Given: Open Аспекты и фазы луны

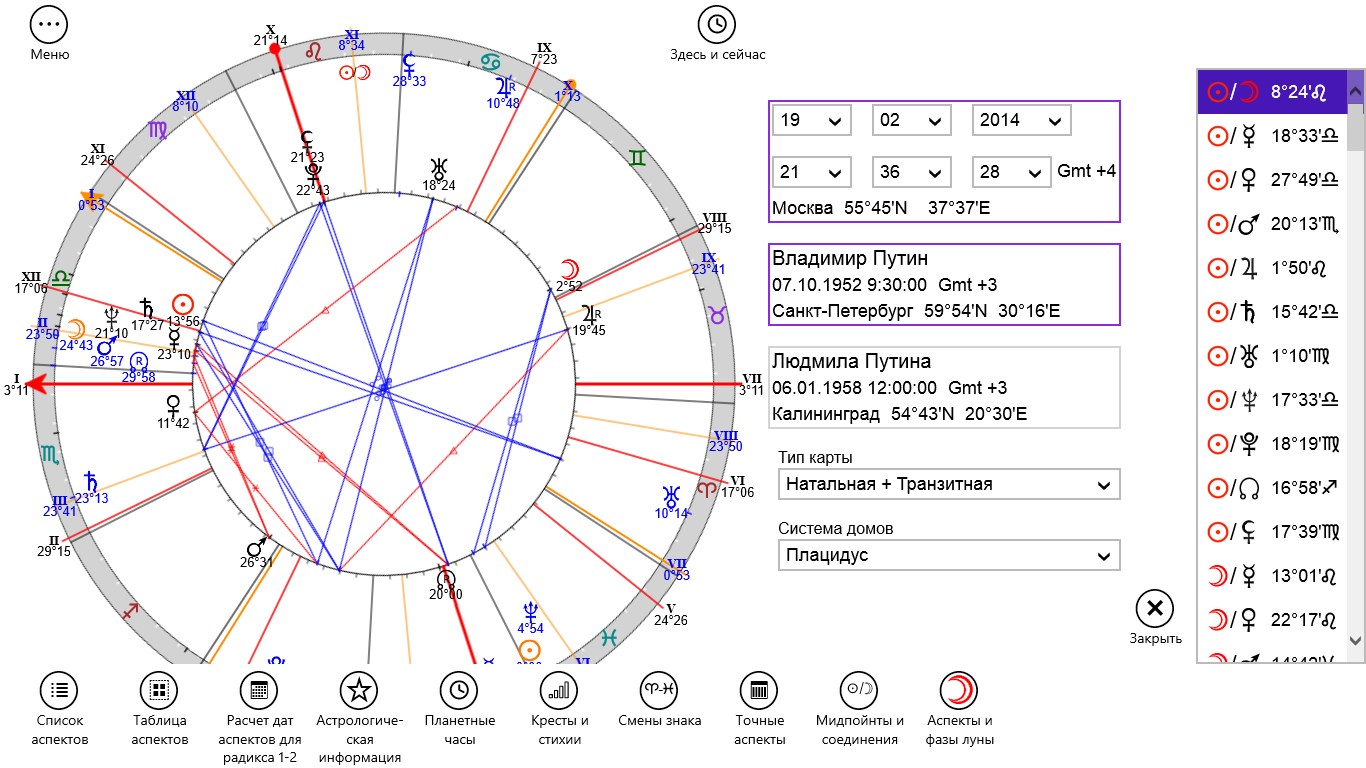Looking at the screenshot, I should (959, 691).
